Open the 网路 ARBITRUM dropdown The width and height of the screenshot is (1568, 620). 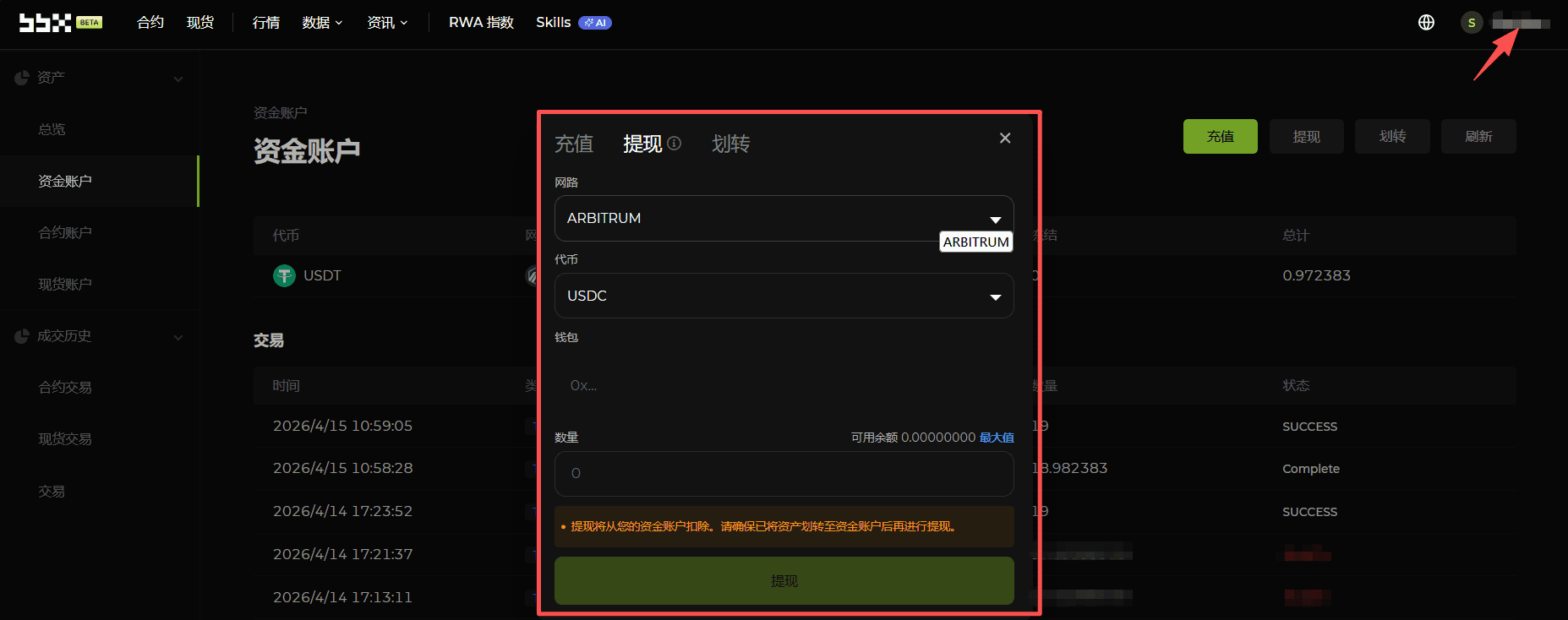[x=783, y=218]
